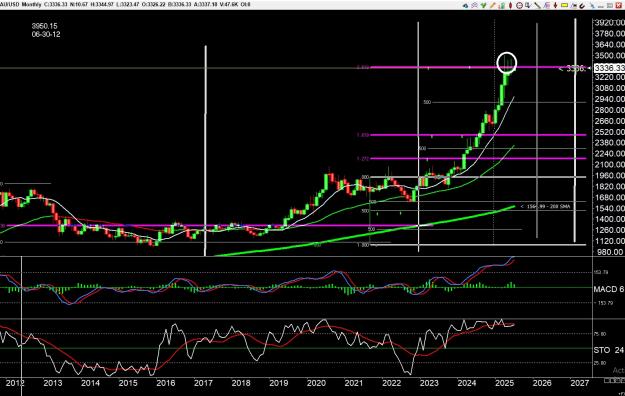Screen dimensions: 625x396
Task: Click the 2022 year label on time axis
Action: tap(391, 383)
